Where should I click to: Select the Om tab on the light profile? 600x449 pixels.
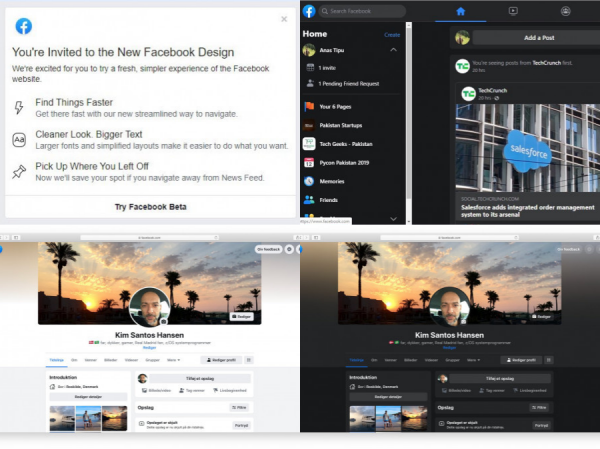click(x=74, y=360)
